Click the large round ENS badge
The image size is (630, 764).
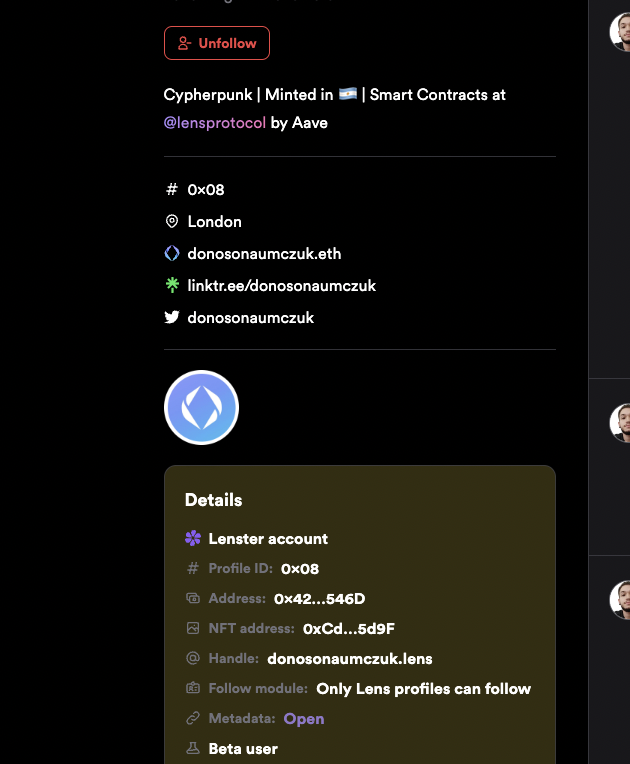201,407
